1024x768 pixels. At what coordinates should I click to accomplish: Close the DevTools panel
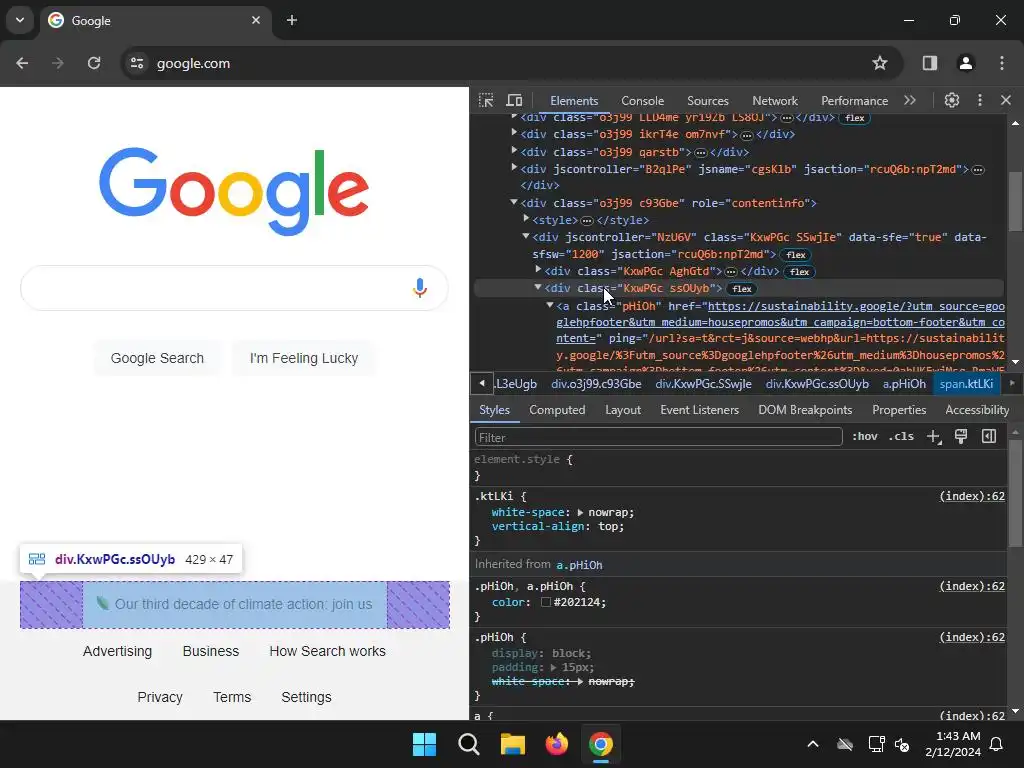click(x=1006, y=101)
